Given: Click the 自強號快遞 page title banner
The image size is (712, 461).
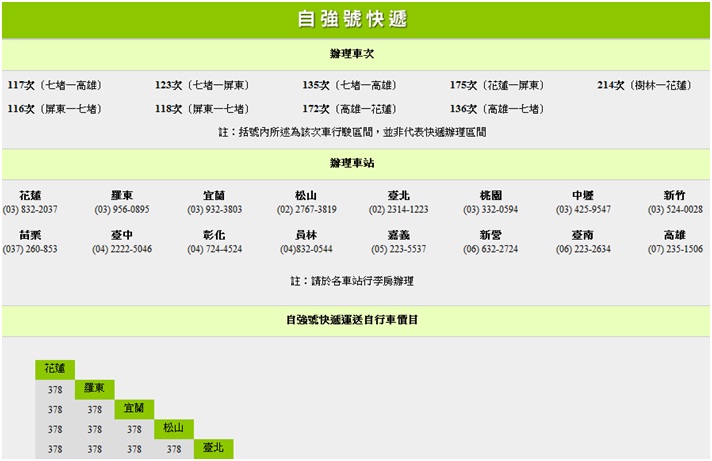Looking at the screenshot, I should click(356, 20).
